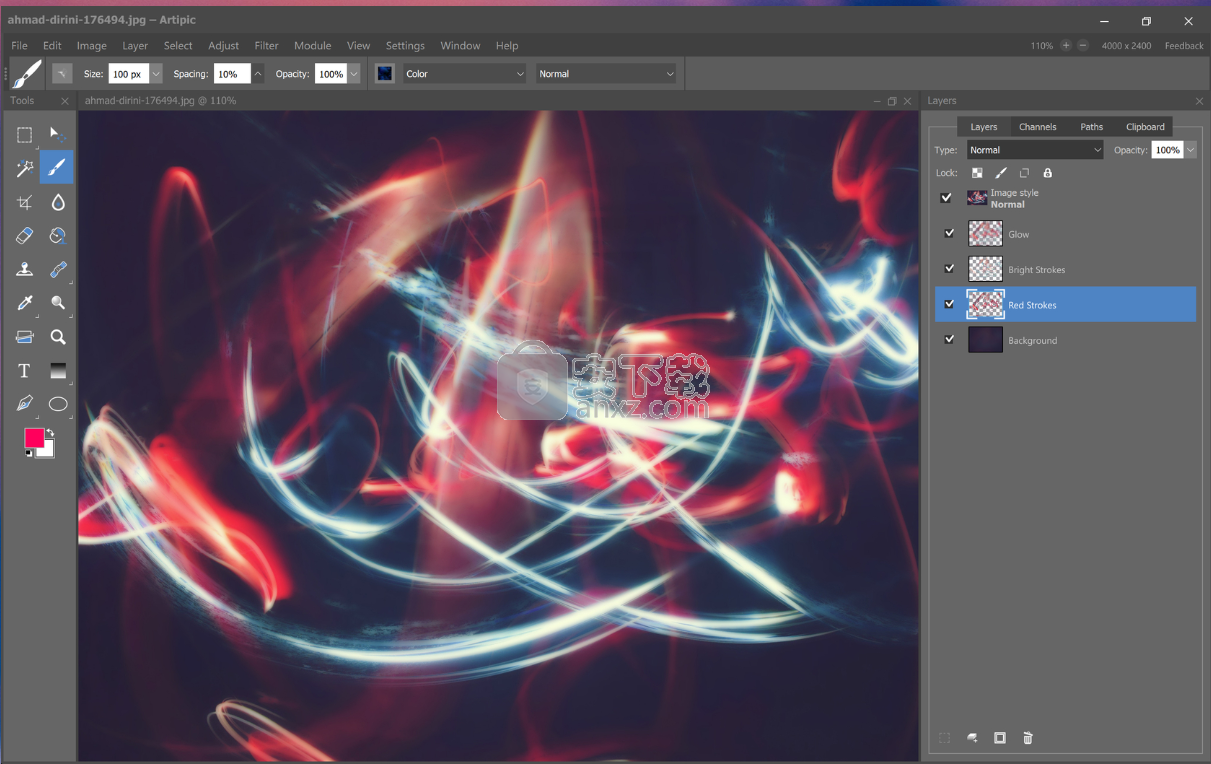Select the Healing bandage tool
The image size is (1211, 764).
pyautogui.click(x=58, y=269)
